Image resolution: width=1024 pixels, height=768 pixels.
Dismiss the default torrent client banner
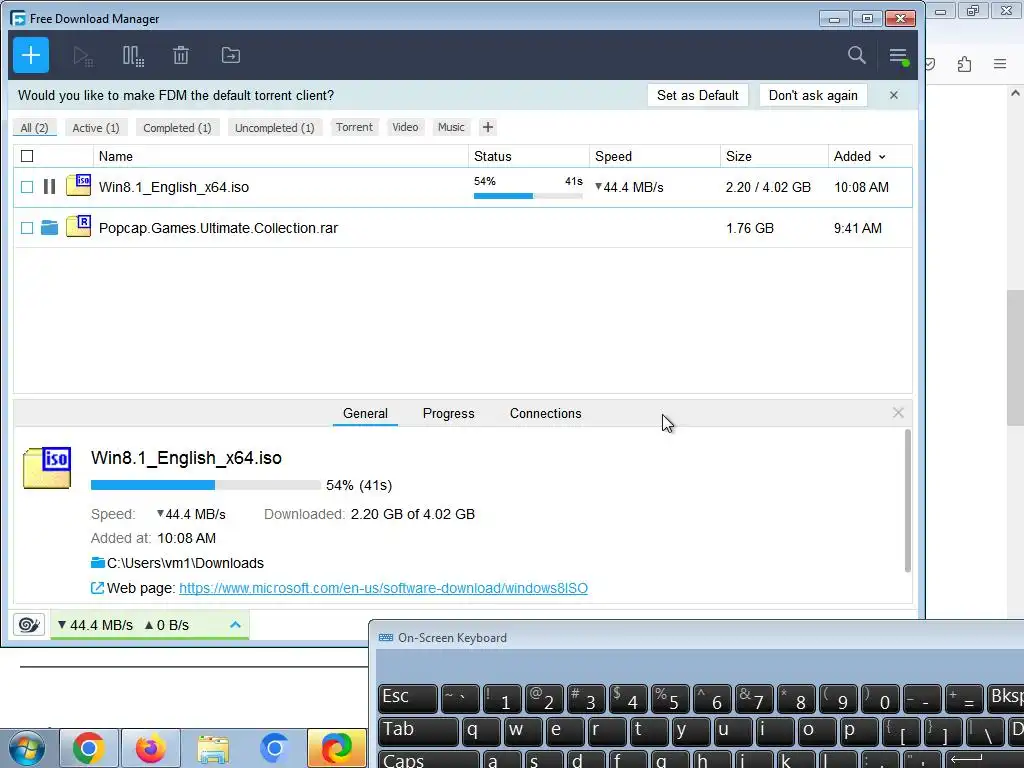tap(894, 95)
